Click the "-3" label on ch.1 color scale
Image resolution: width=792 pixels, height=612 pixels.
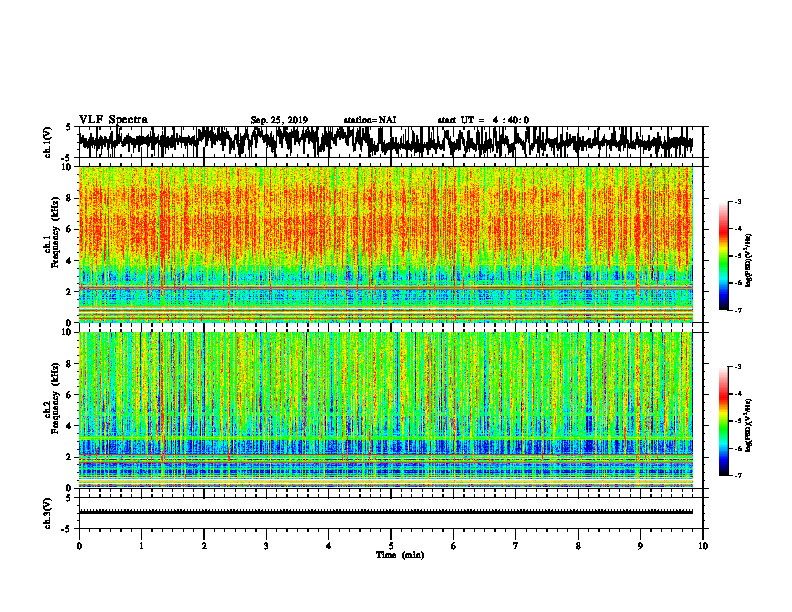pyautogui.click(x=738, y=202)
